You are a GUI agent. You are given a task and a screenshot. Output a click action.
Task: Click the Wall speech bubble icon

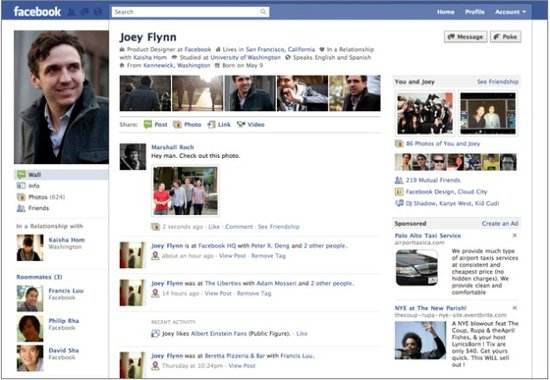tap(21, 174)
